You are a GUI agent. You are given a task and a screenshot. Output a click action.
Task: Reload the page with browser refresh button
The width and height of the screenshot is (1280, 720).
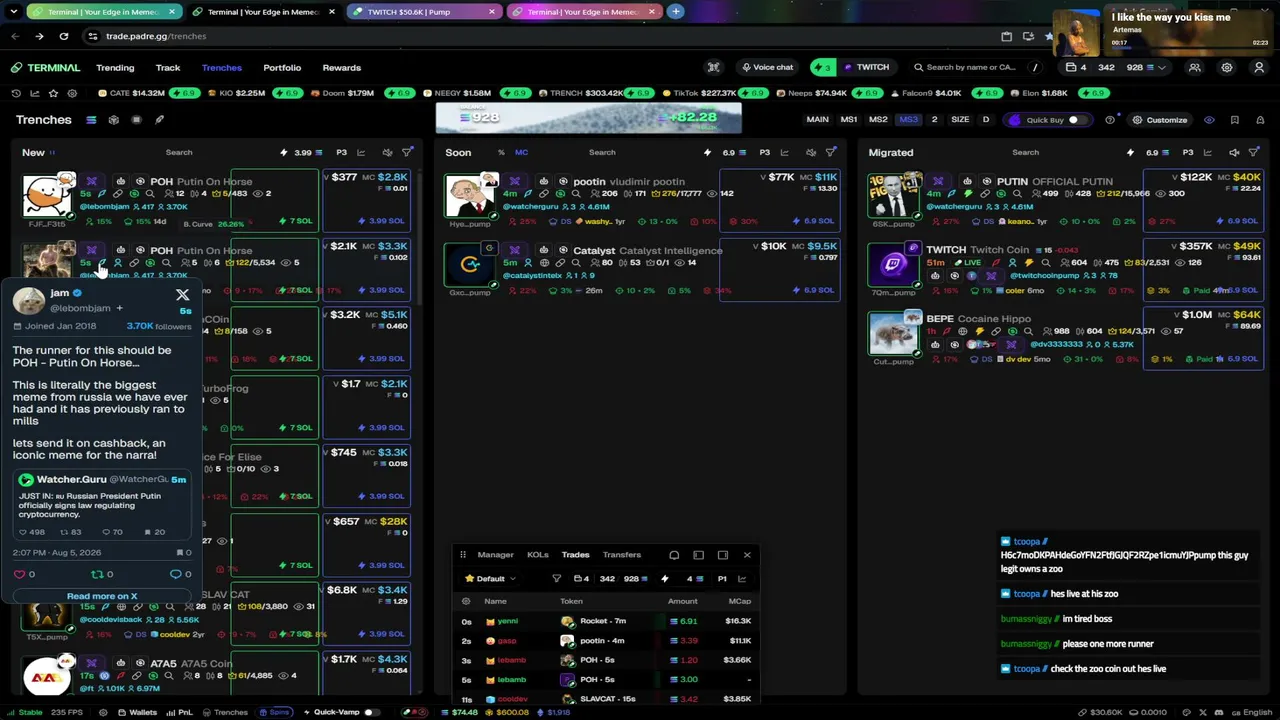[x=64, y=36]
